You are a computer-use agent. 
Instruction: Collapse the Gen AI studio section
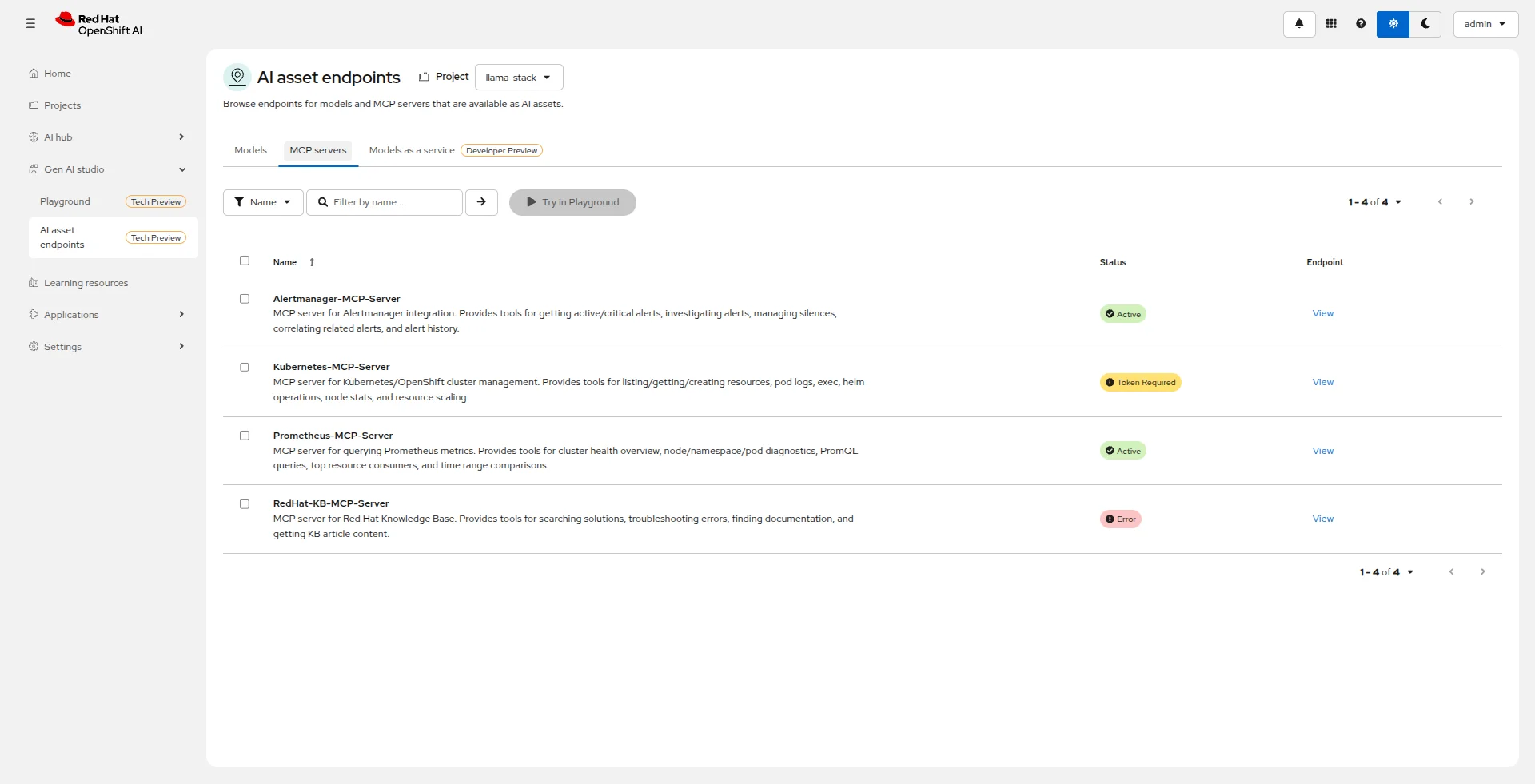coord(113,169)
